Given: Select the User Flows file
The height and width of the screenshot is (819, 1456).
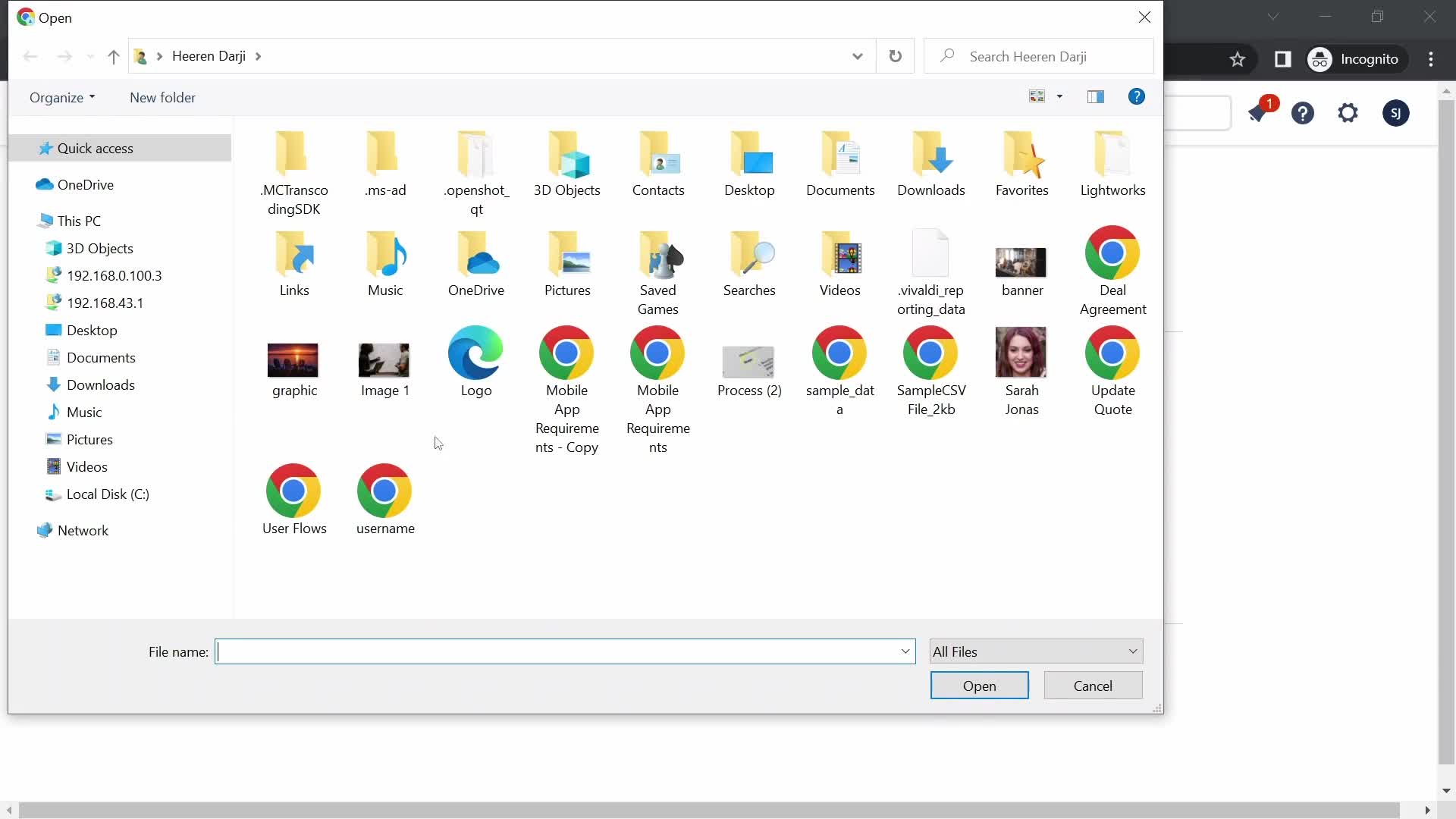Looking at the screenshot, I should tap(294, 501).
